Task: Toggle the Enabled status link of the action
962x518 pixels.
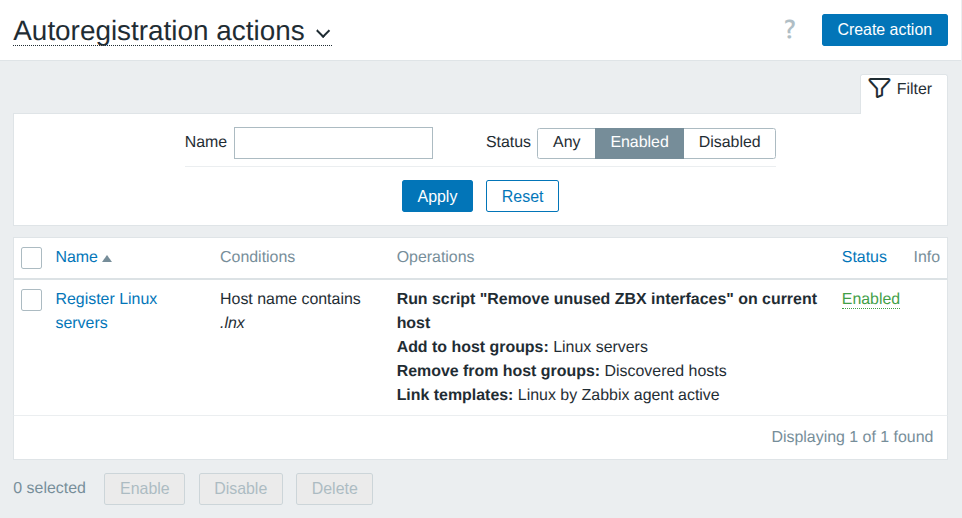Action: [x=870, y=299]
